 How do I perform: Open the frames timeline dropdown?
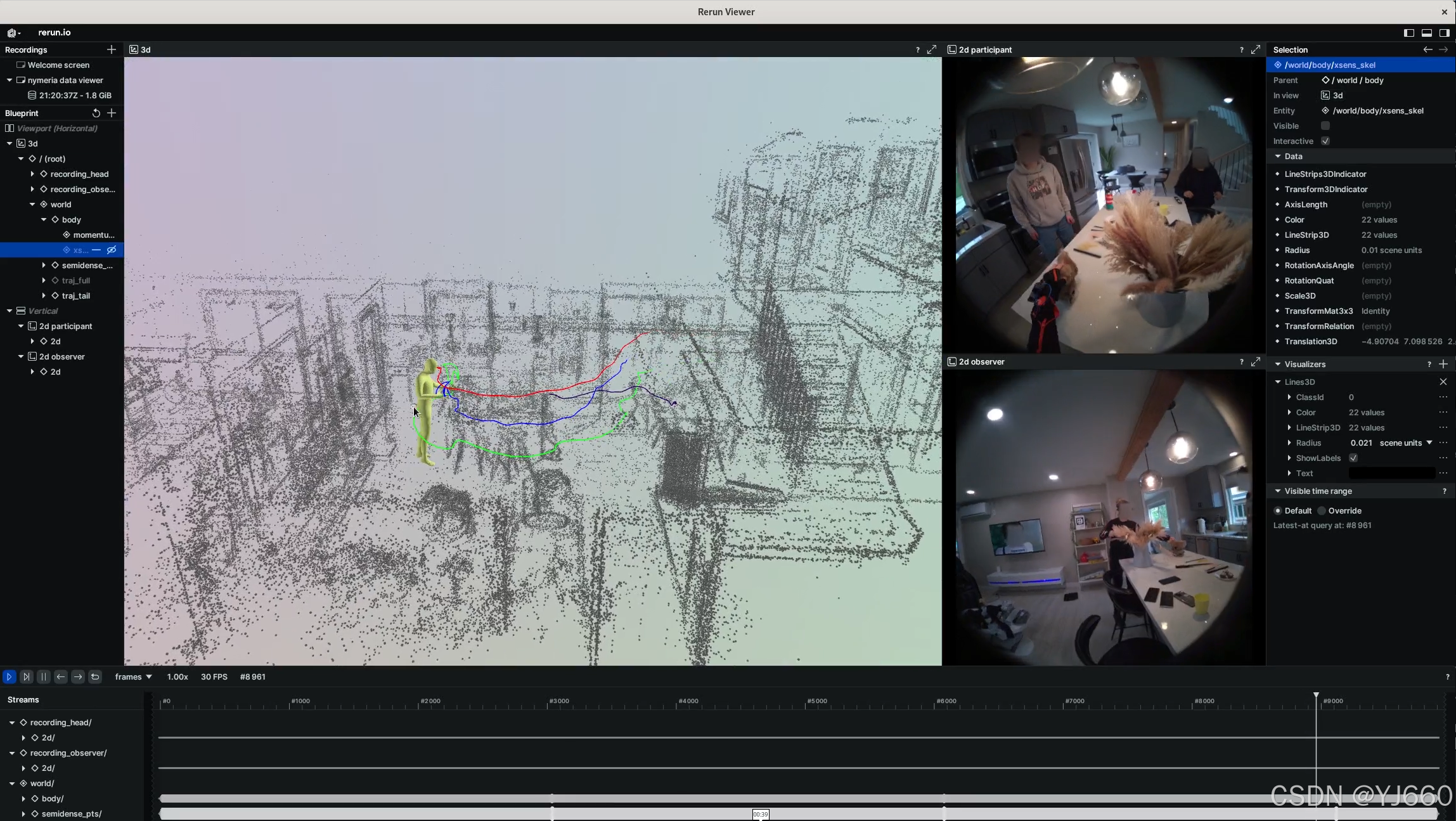(x=133, y=677)
